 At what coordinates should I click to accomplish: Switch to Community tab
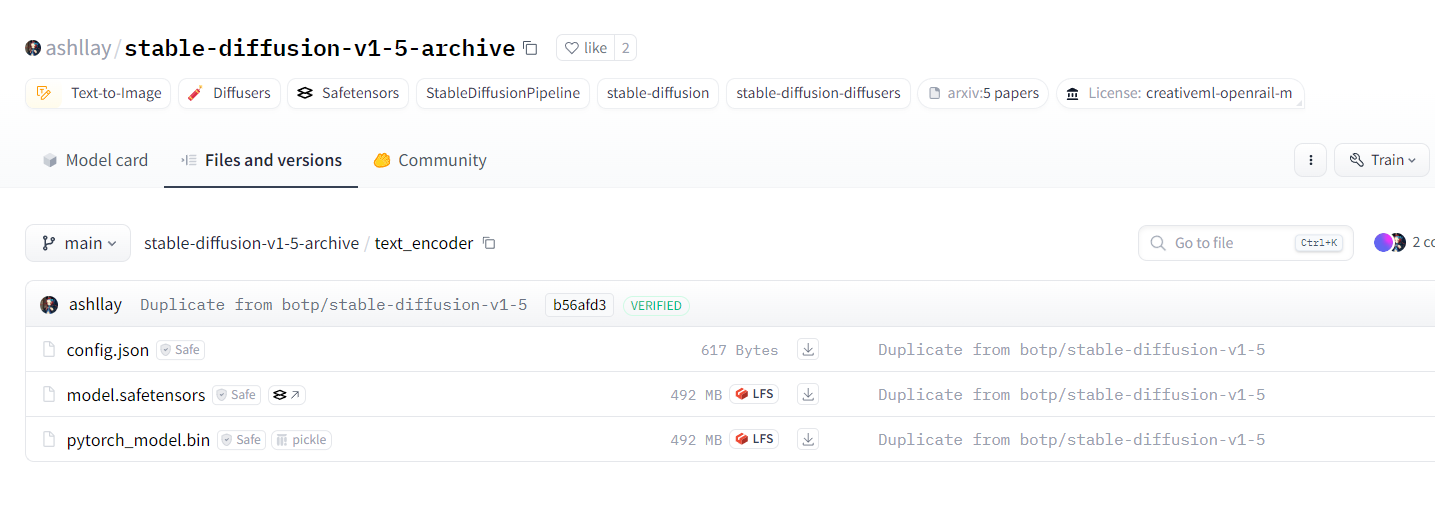coord(430,160)
